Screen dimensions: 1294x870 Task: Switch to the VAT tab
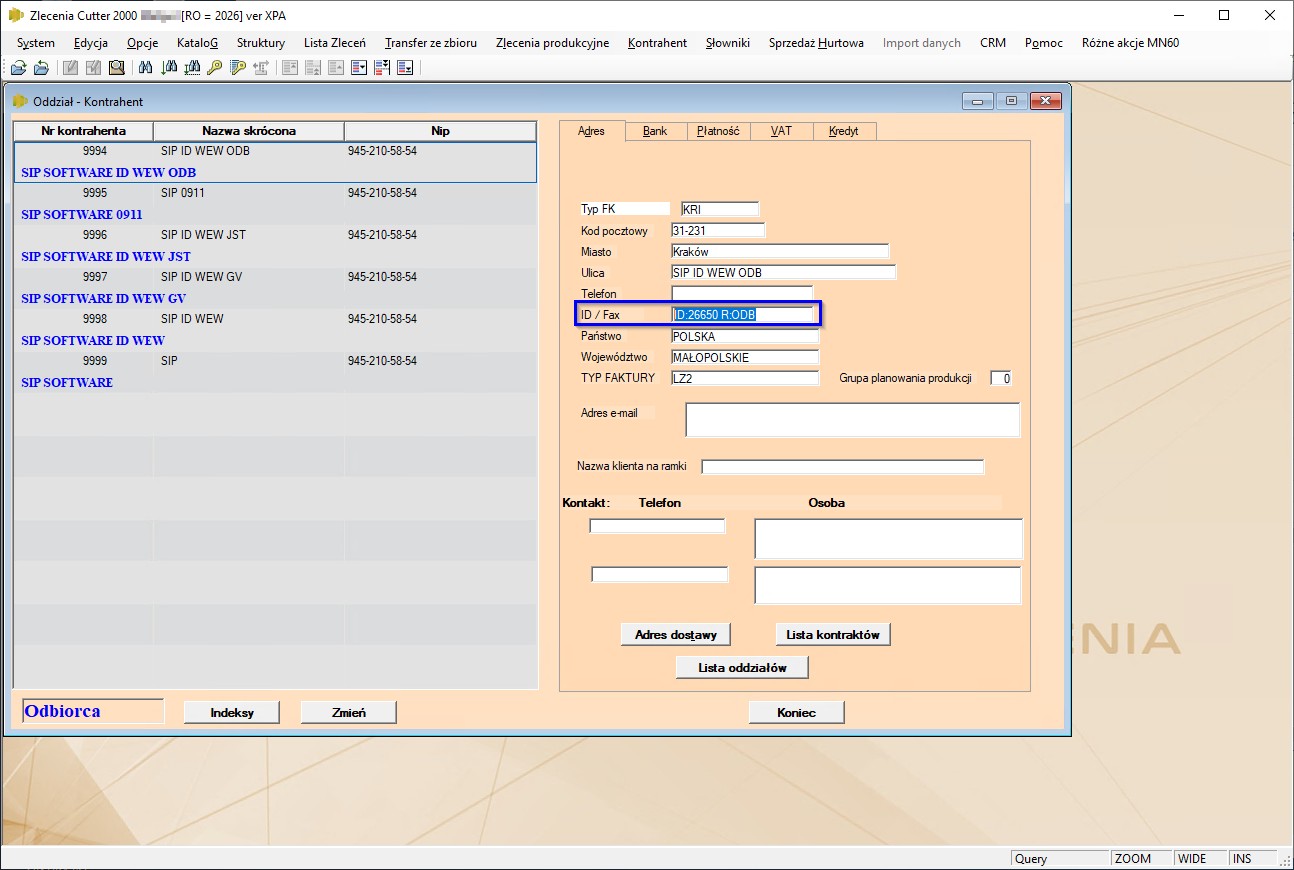click(x=781, y=131)
